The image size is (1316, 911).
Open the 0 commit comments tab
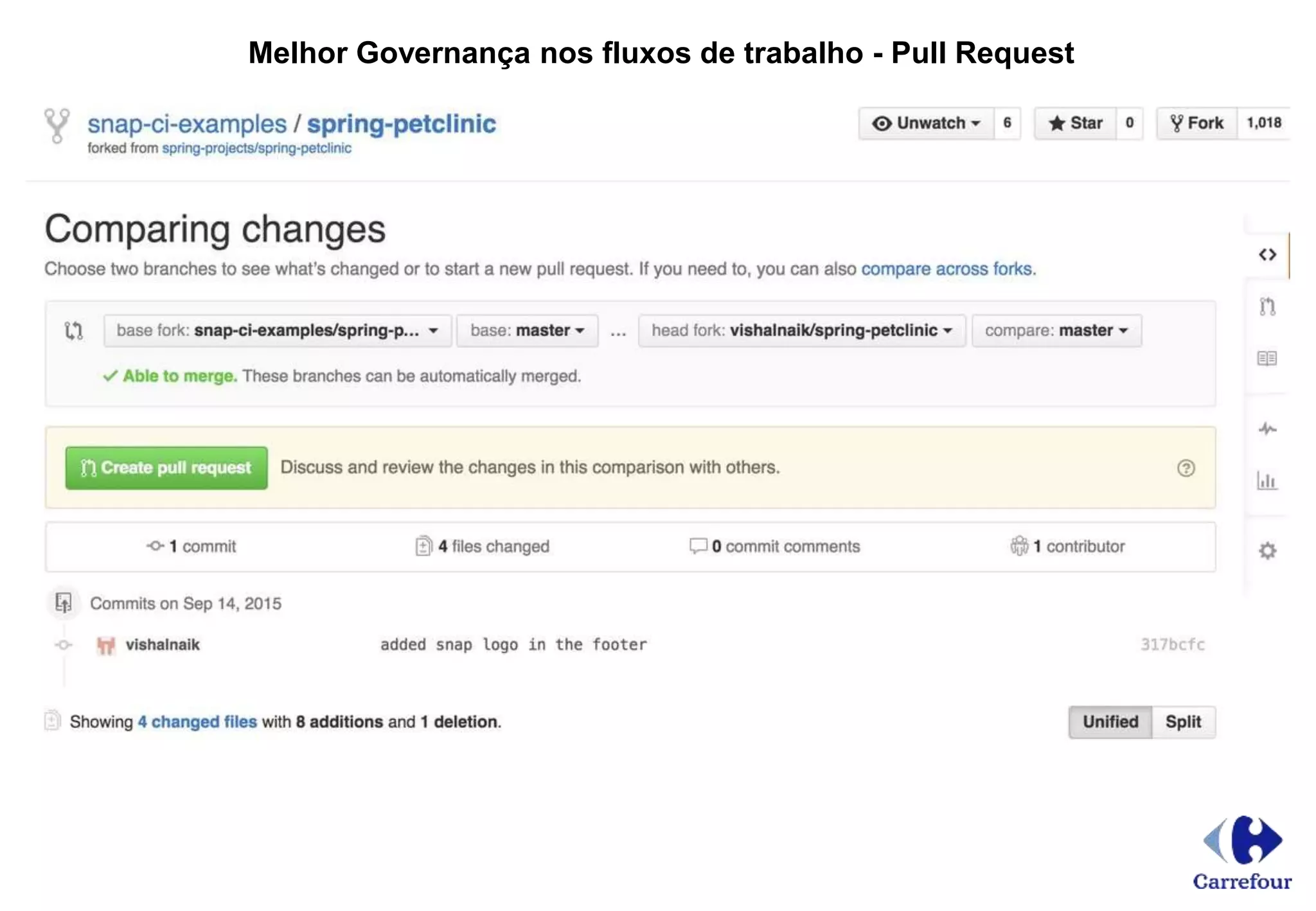pyautogui.click(x=775, y=547)
